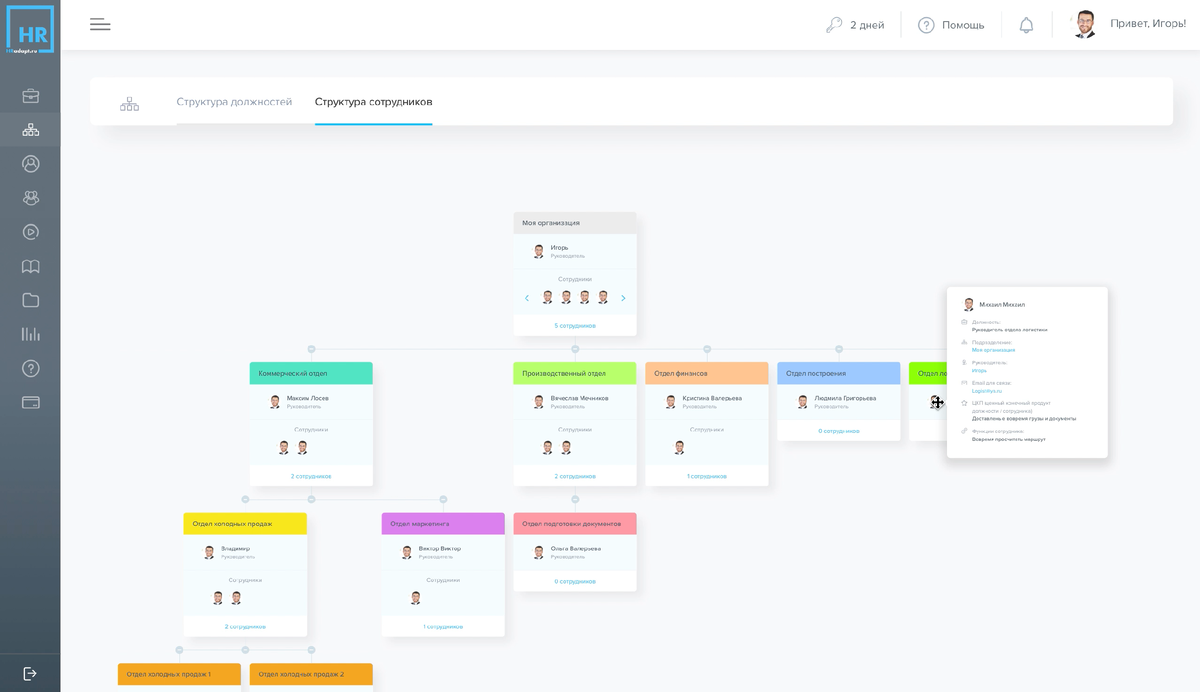Collapse node above Отдел финансов card
This screenshot has height=692, width=1200.
[707, 349]
